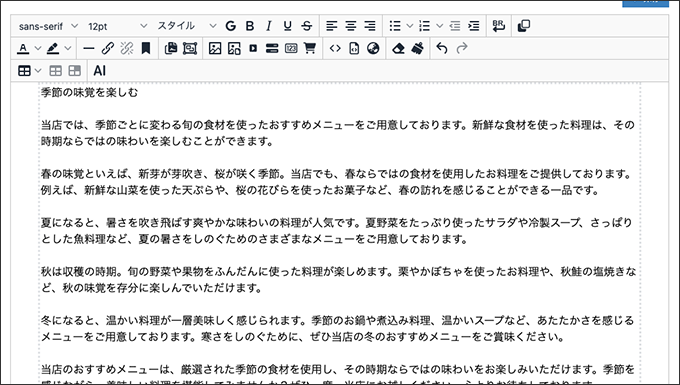Decrease the paragraph indent
The height and width of the screenshot is (385, 680).
(455, 26)
